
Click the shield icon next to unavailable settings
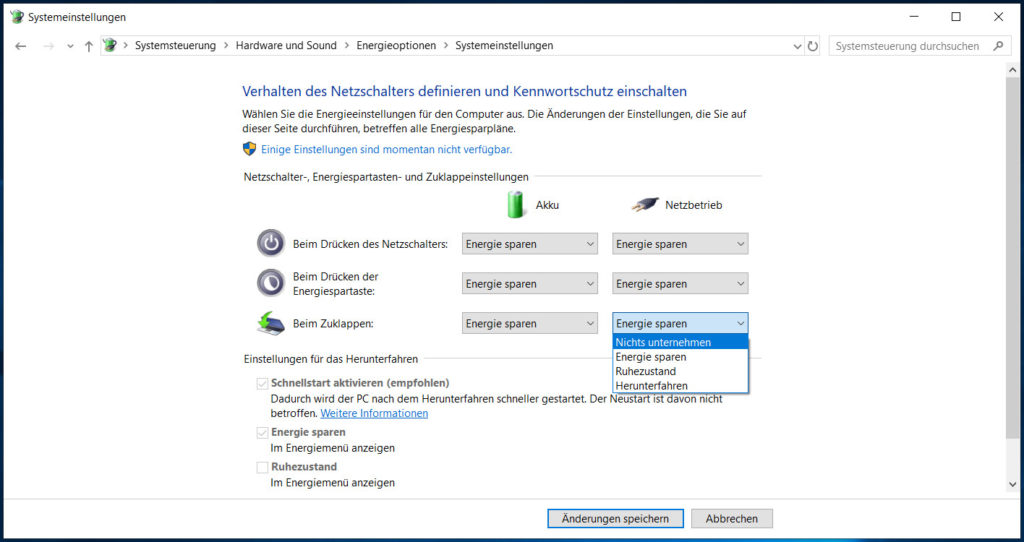(x=249, y=149)
